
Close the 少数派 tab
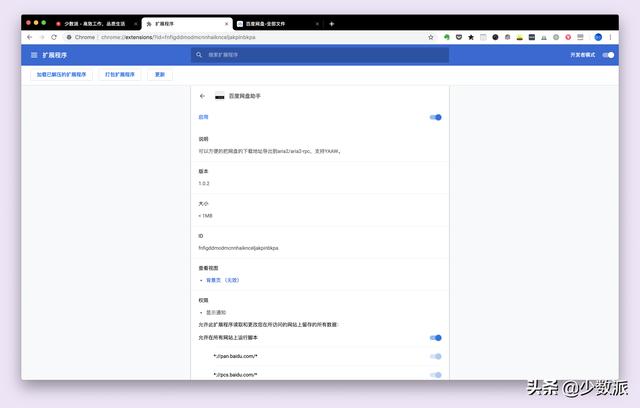click(136, 24)
